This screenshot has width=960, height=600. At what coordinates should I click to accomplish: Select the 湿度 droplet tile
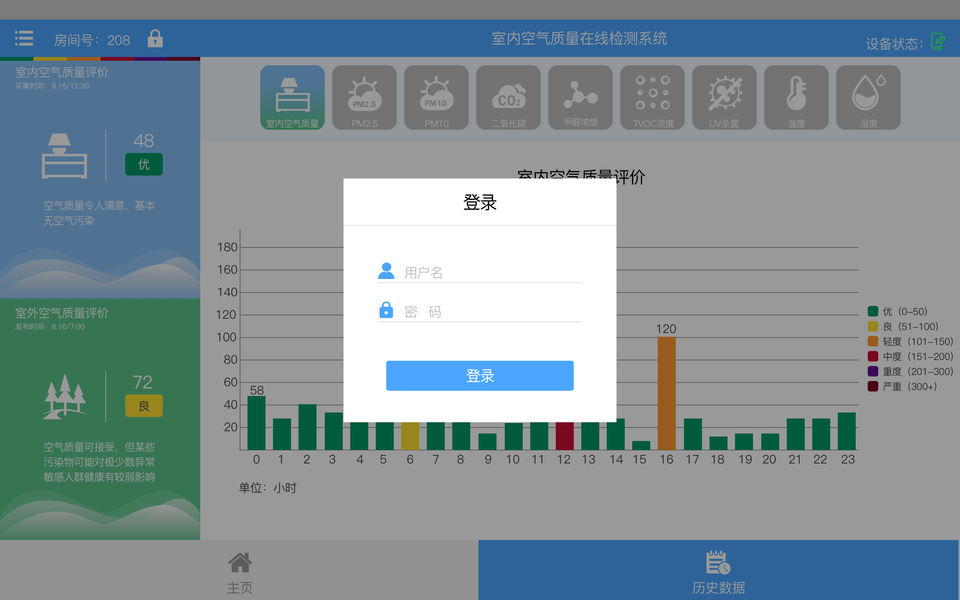pyautogui.click(x=868, y=97)
